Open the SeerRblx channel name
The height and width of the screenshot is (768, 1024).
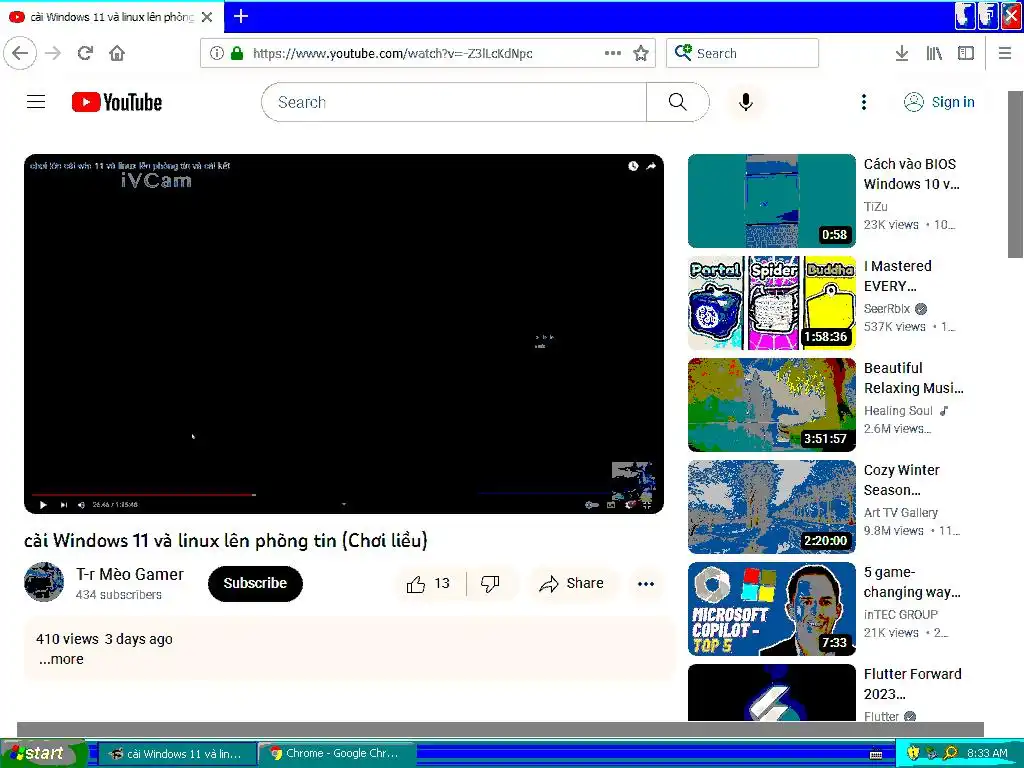click(x=886, y=309)
